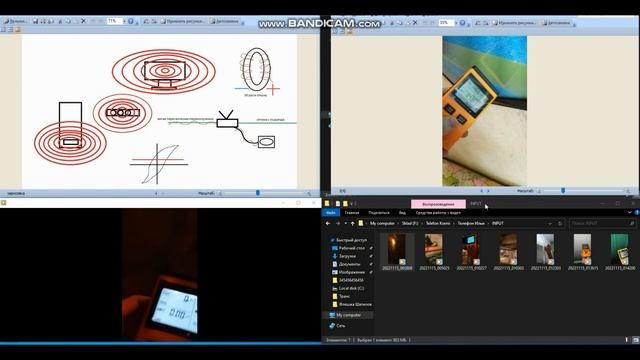
Task: Click Автозамена button in right viewer
Action: [x=556, y=23]
